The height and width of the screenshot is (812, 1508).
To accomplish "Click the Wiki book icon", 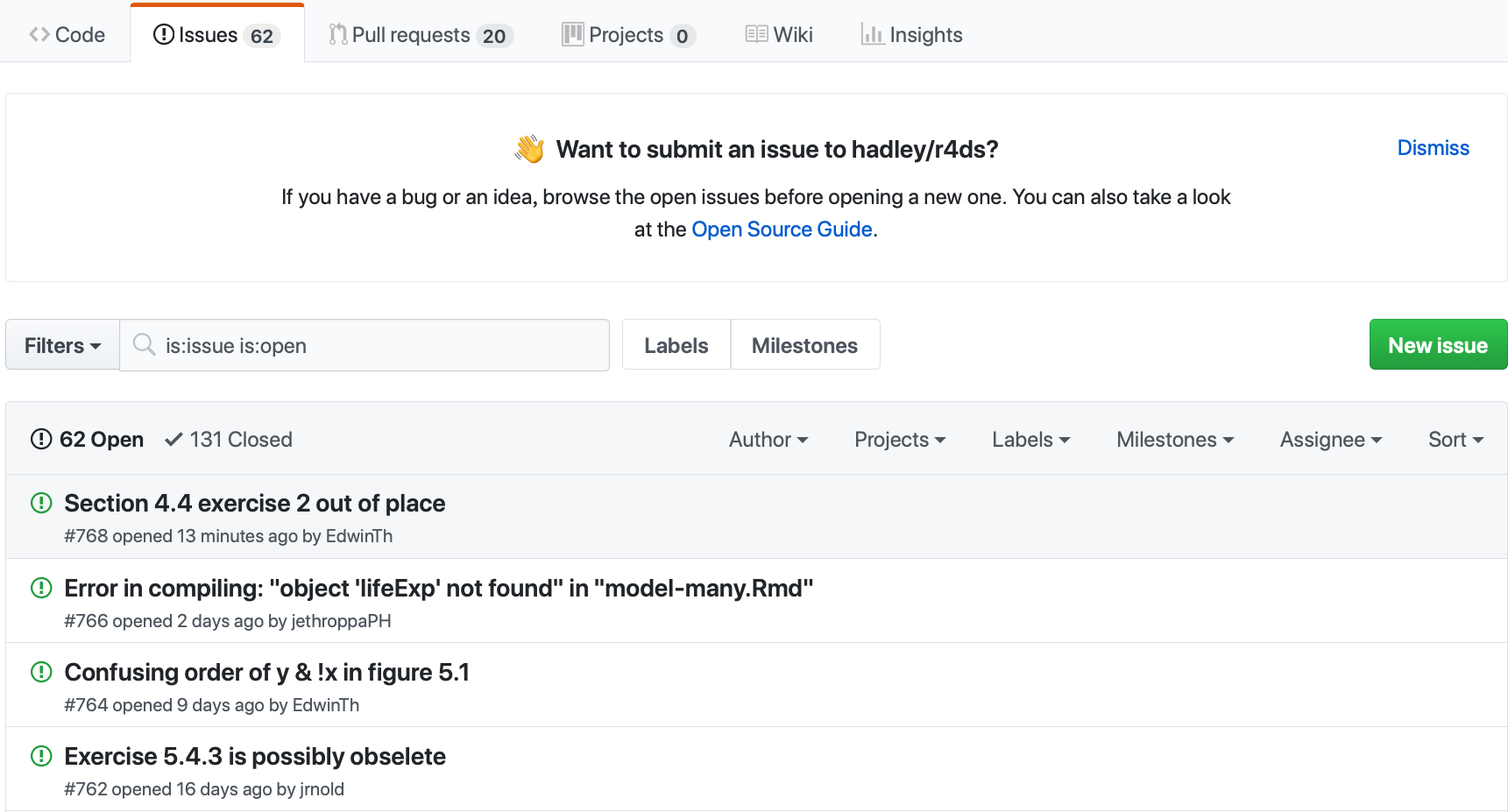I will [756, 34].
